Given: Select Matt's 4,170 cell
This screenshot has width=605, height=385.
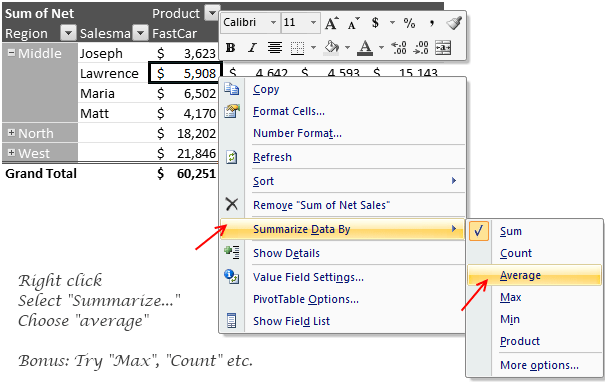Looking at the screenshot, I should pos(184,113).
